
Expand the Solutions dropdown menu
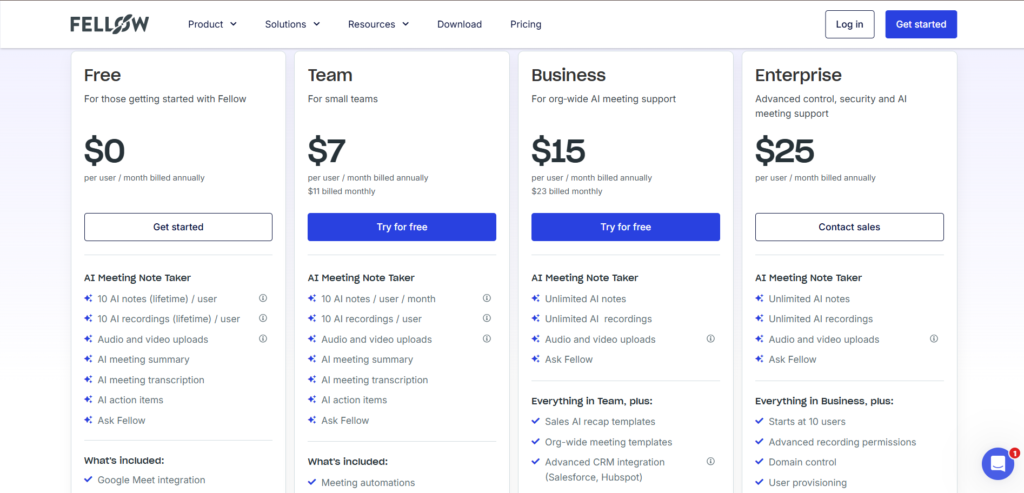[x=293, y=24]
